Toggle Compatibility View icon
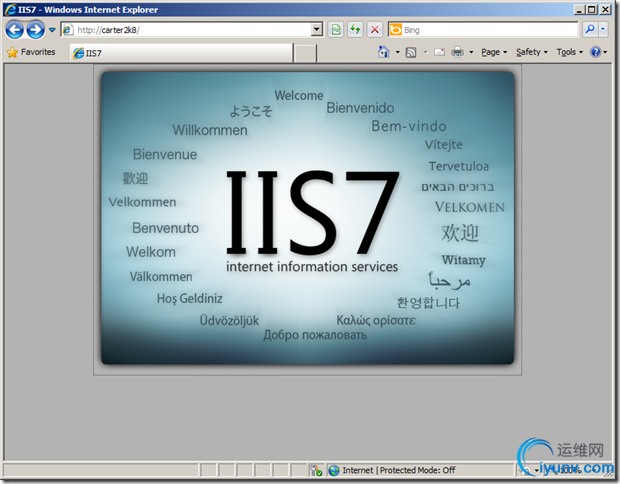 coord(336,30)
